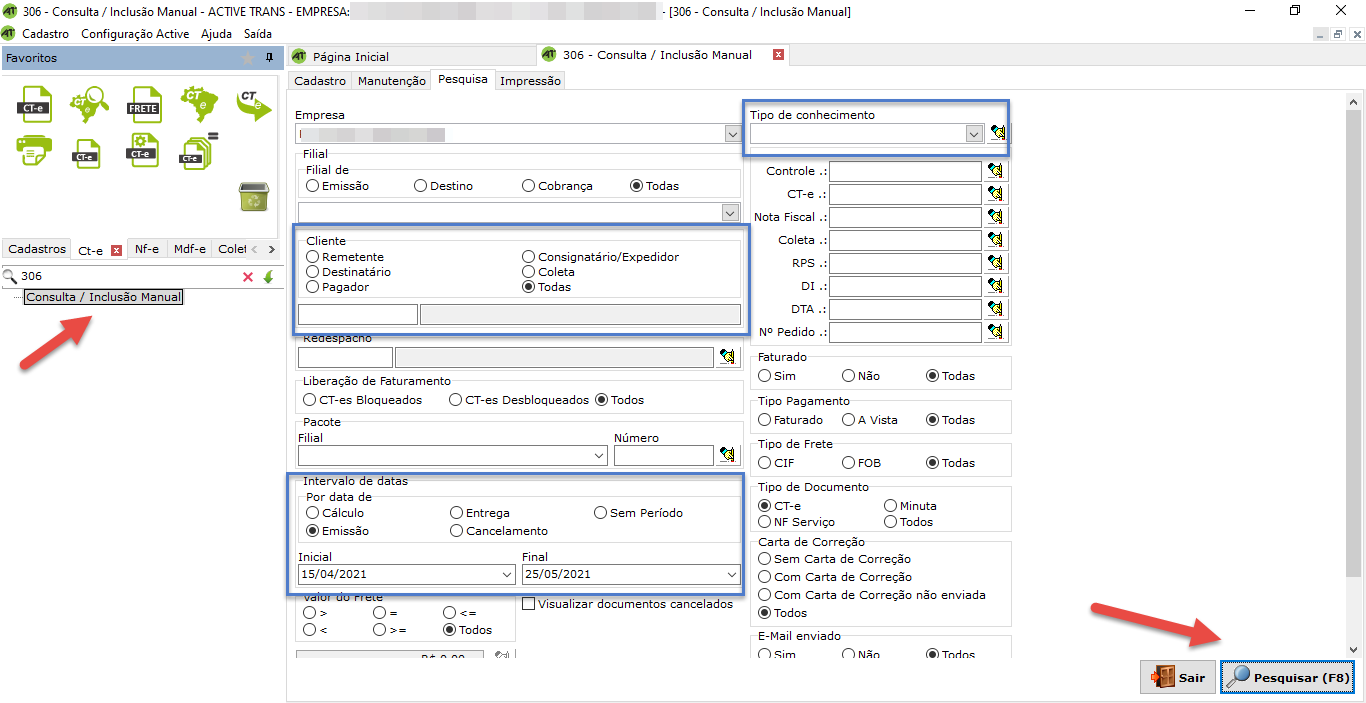
Task: Select Filial de Emissão radio button
Action: (313, 186)
